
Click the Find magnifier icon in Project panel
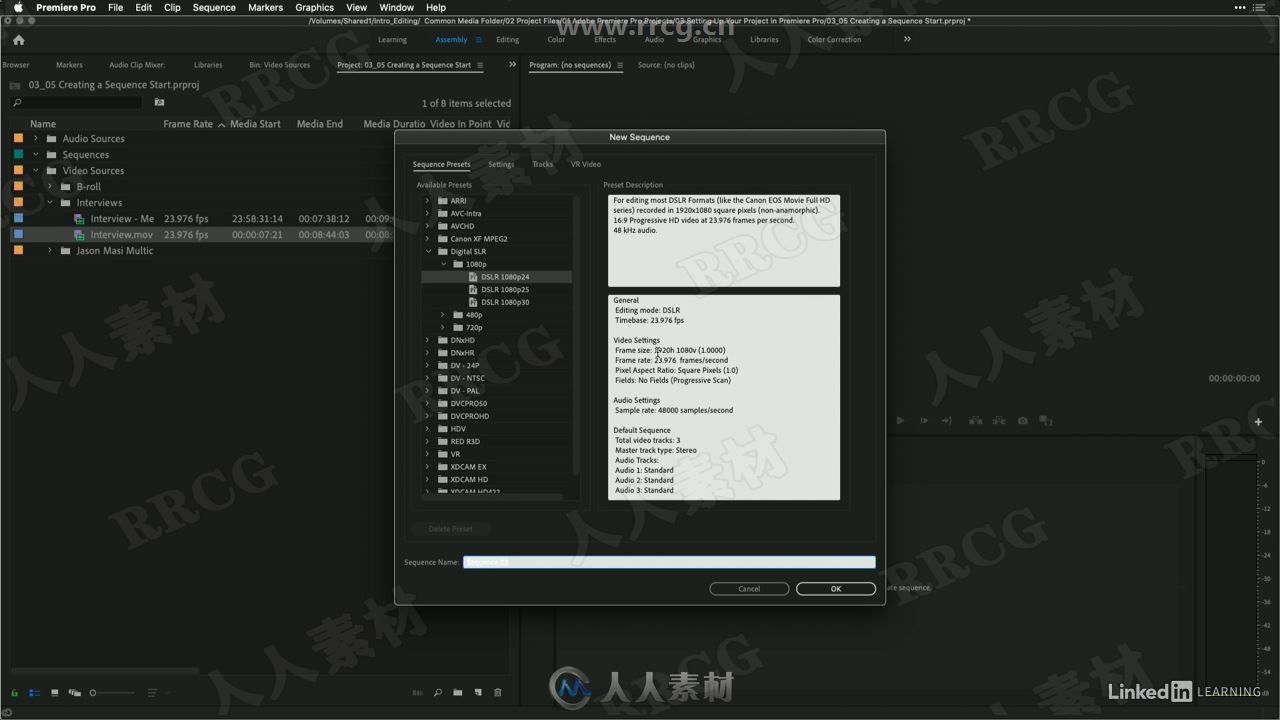438,692
